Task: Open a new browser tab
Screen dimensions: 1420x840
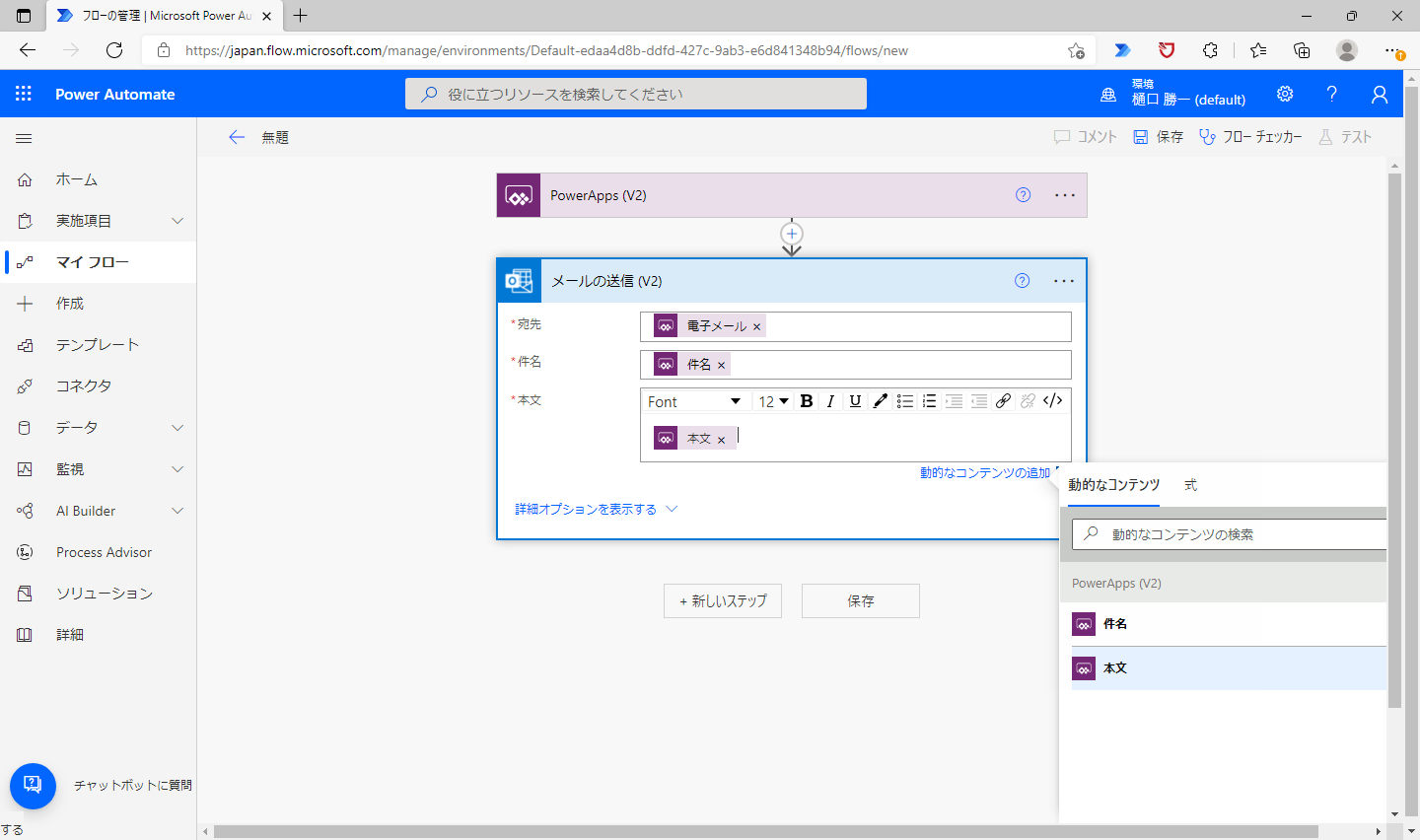Action: coord(301,16)
